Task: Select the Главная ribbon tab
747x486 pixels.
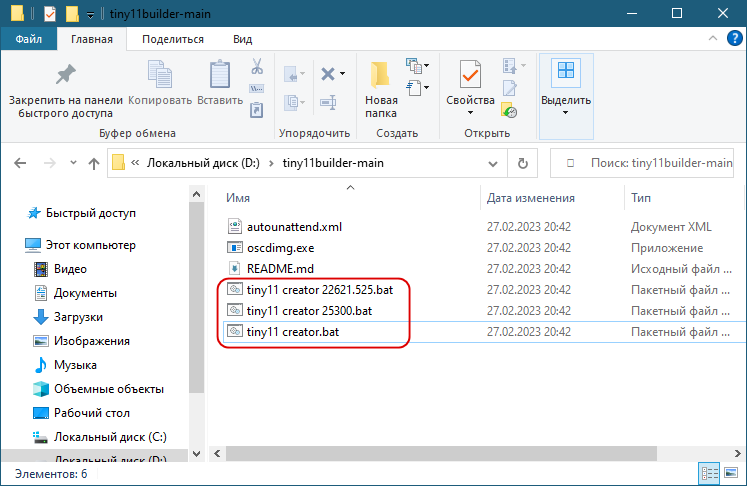Action: [x=92, y=39]
